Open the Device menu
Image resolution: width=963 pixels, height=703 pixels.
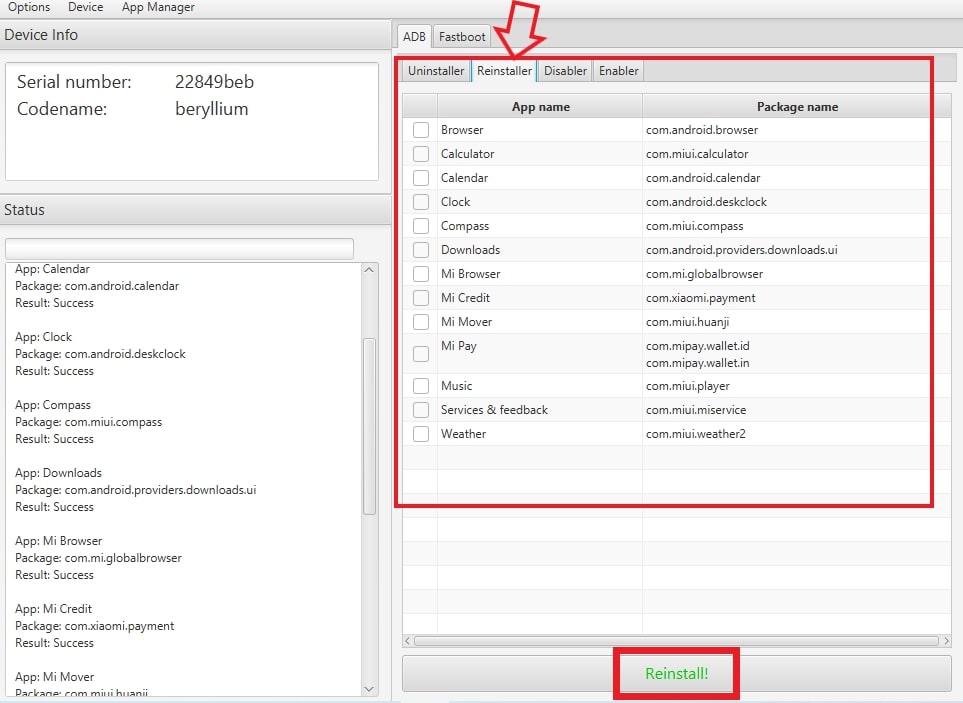click(x=85, y=7)
